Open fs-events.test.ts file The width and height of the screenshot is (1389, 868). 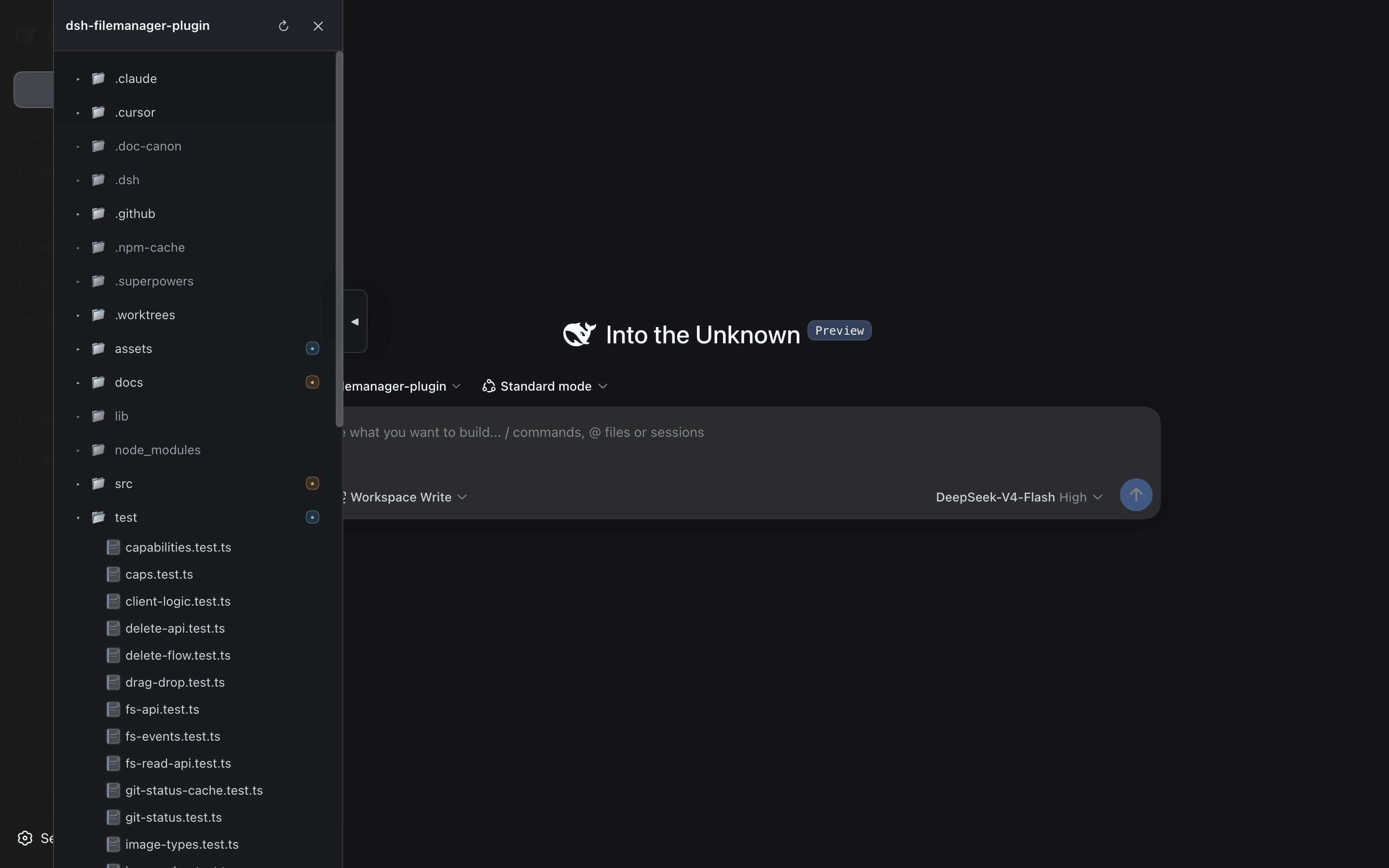tap(173, 736)
